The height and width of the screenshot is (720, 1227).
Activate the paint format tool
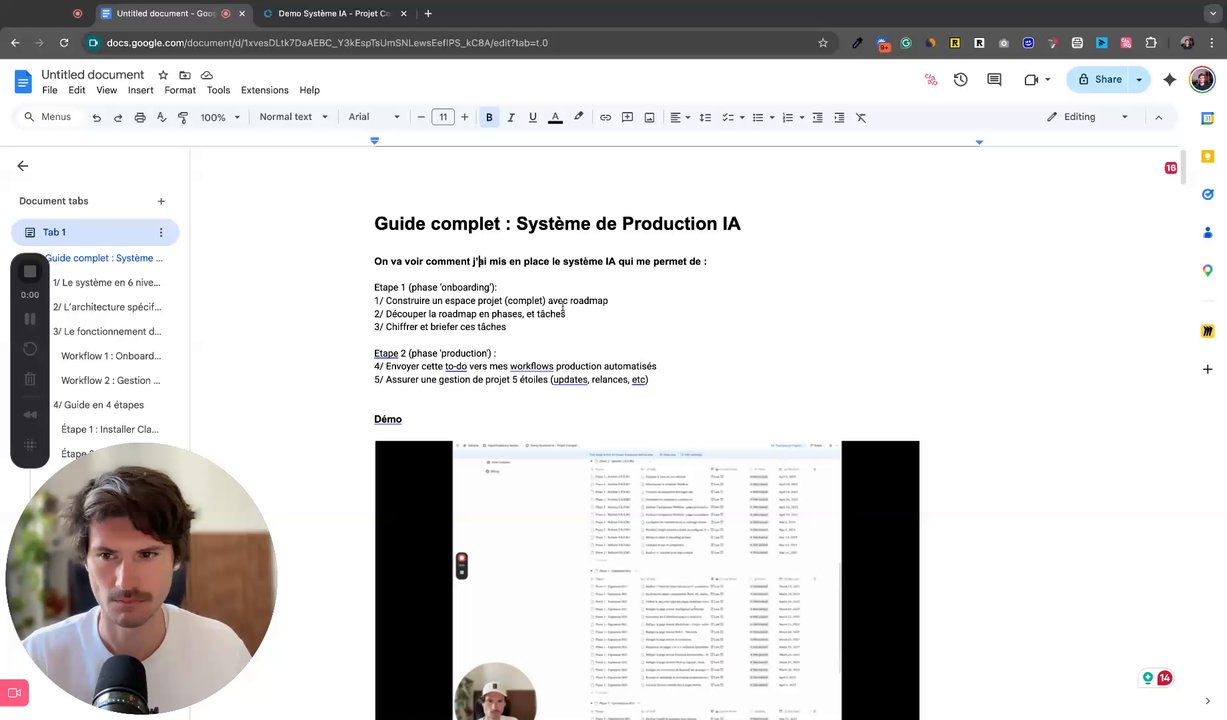(x=183, y=117)
